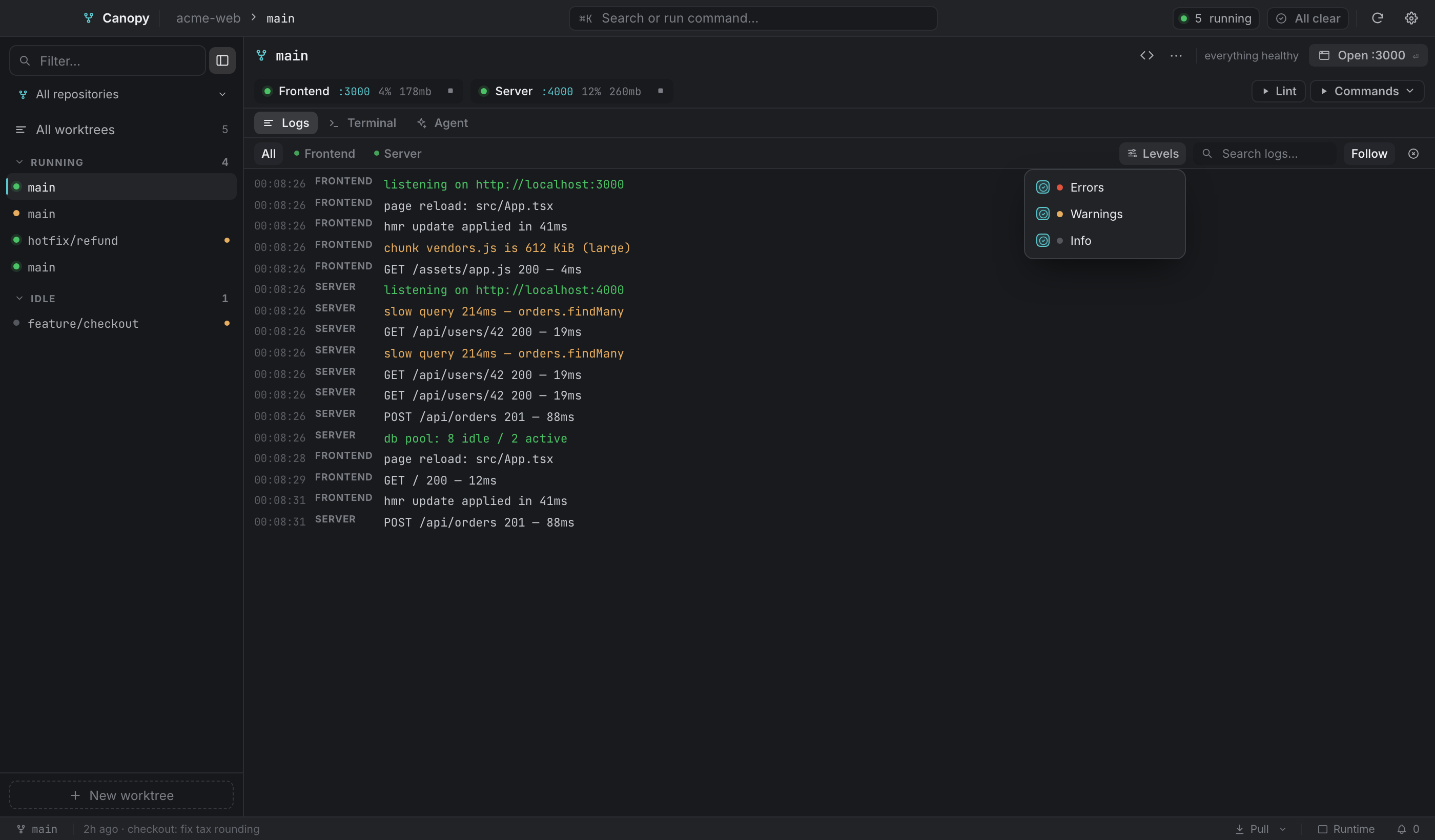The height and width of the screenshot is (840, 1435).
Task: Click the All worktrees list icon
Action: coord(20,130)
